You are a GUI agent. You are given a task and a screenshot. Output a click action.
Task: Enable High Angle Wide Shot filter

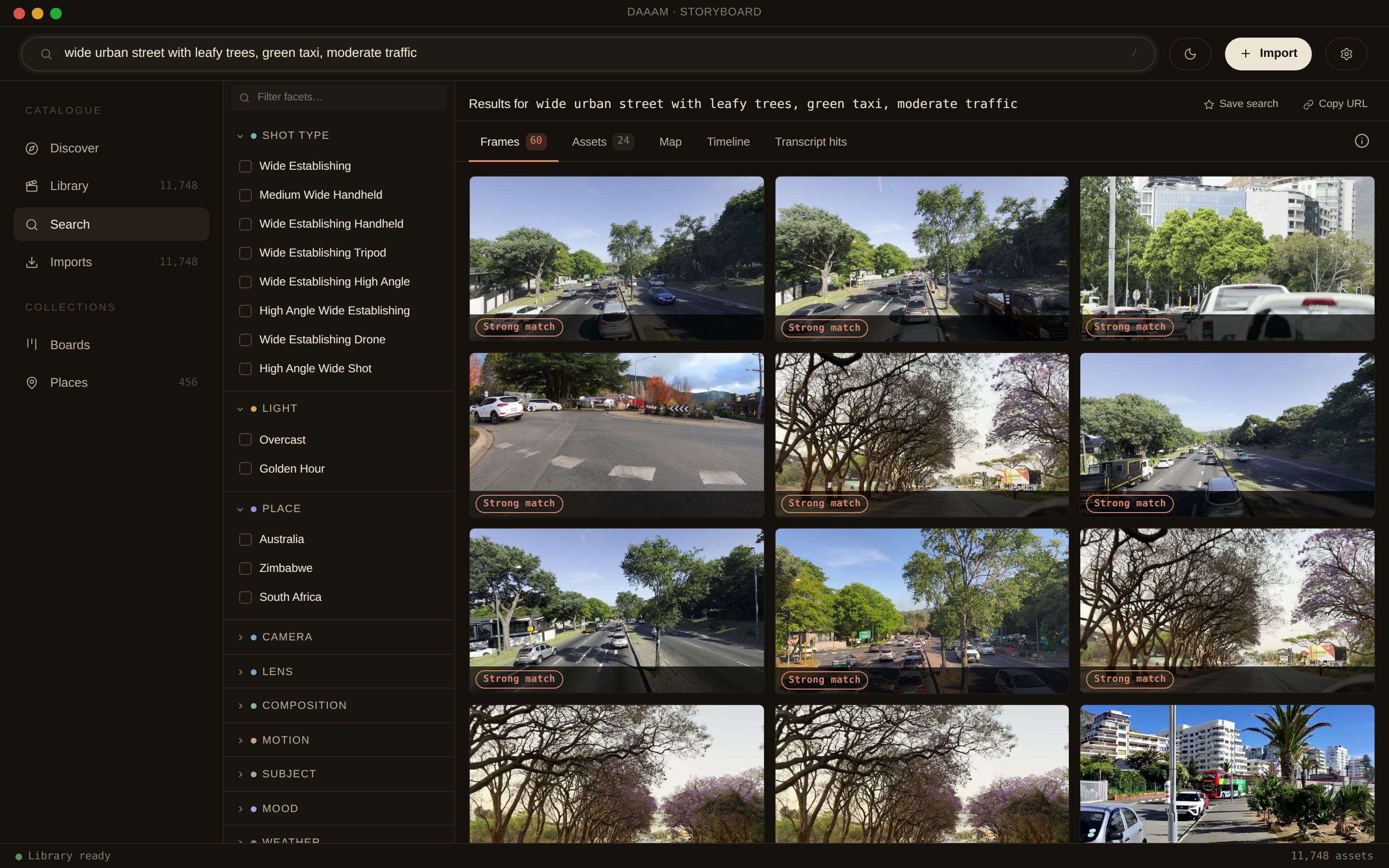coord(245,368)
